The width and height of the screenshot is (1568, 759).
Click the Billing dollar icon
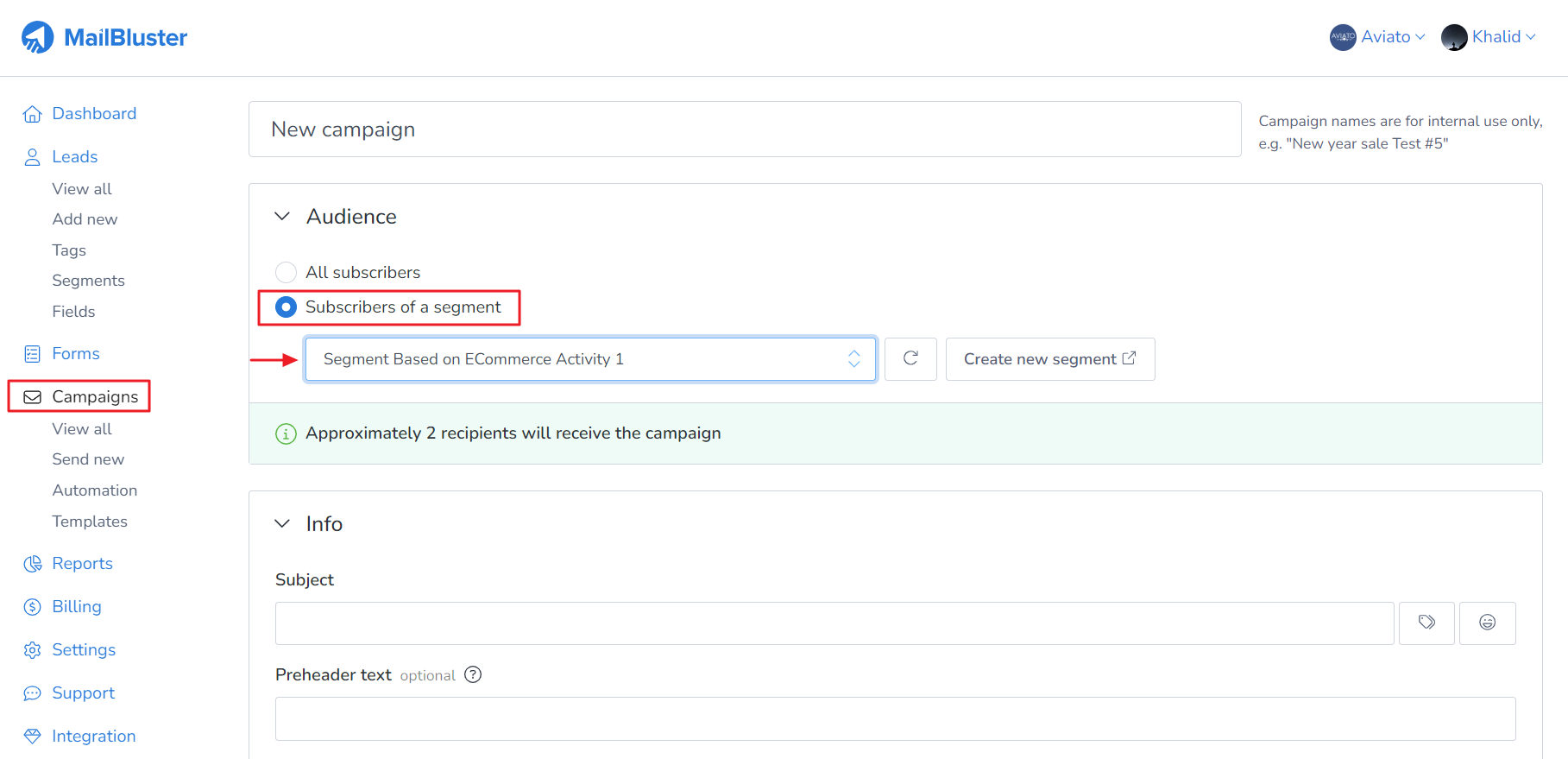coord(33,607)
